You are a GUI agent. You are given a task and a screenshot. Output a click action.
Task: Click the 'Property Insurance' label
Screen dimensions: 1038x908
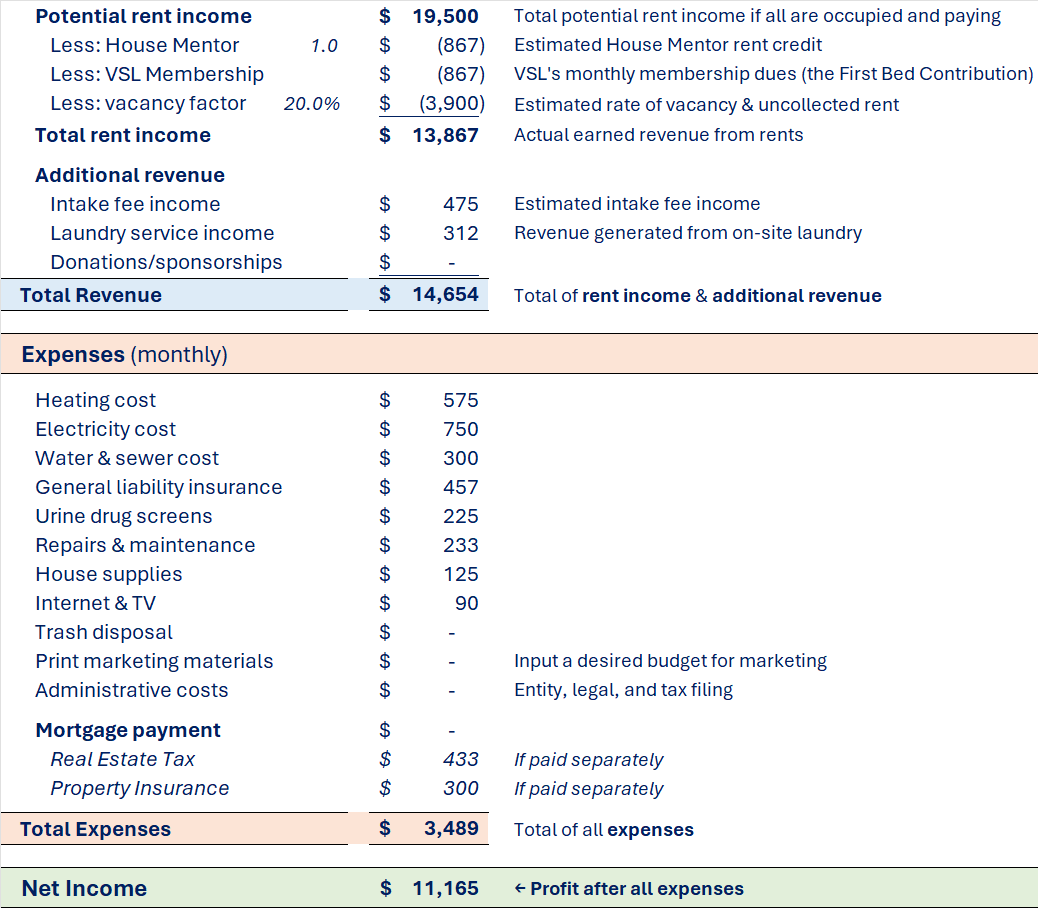pos(140,788)
